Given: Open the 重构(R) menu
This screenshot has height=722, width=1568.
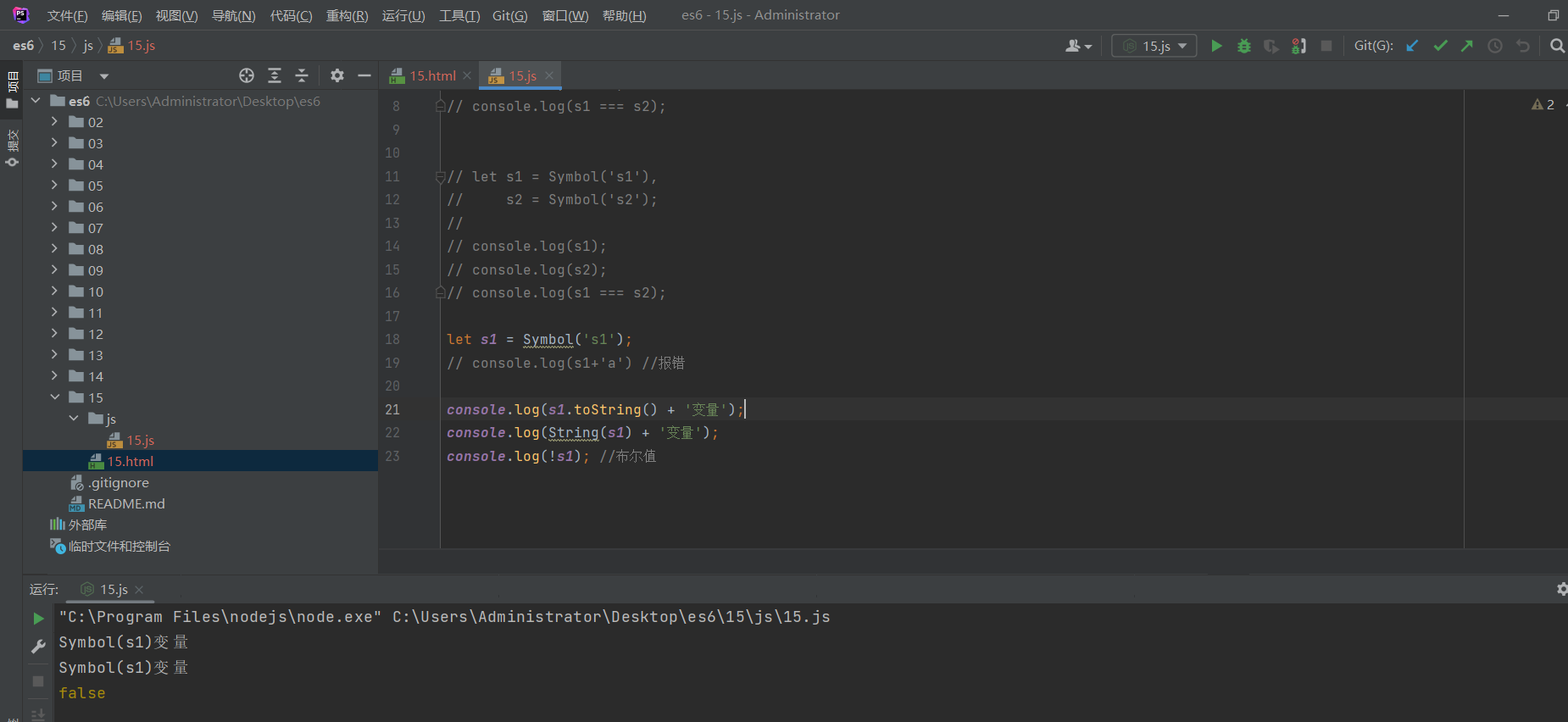Looking at the screenshot, I should [x=347, y=16].
